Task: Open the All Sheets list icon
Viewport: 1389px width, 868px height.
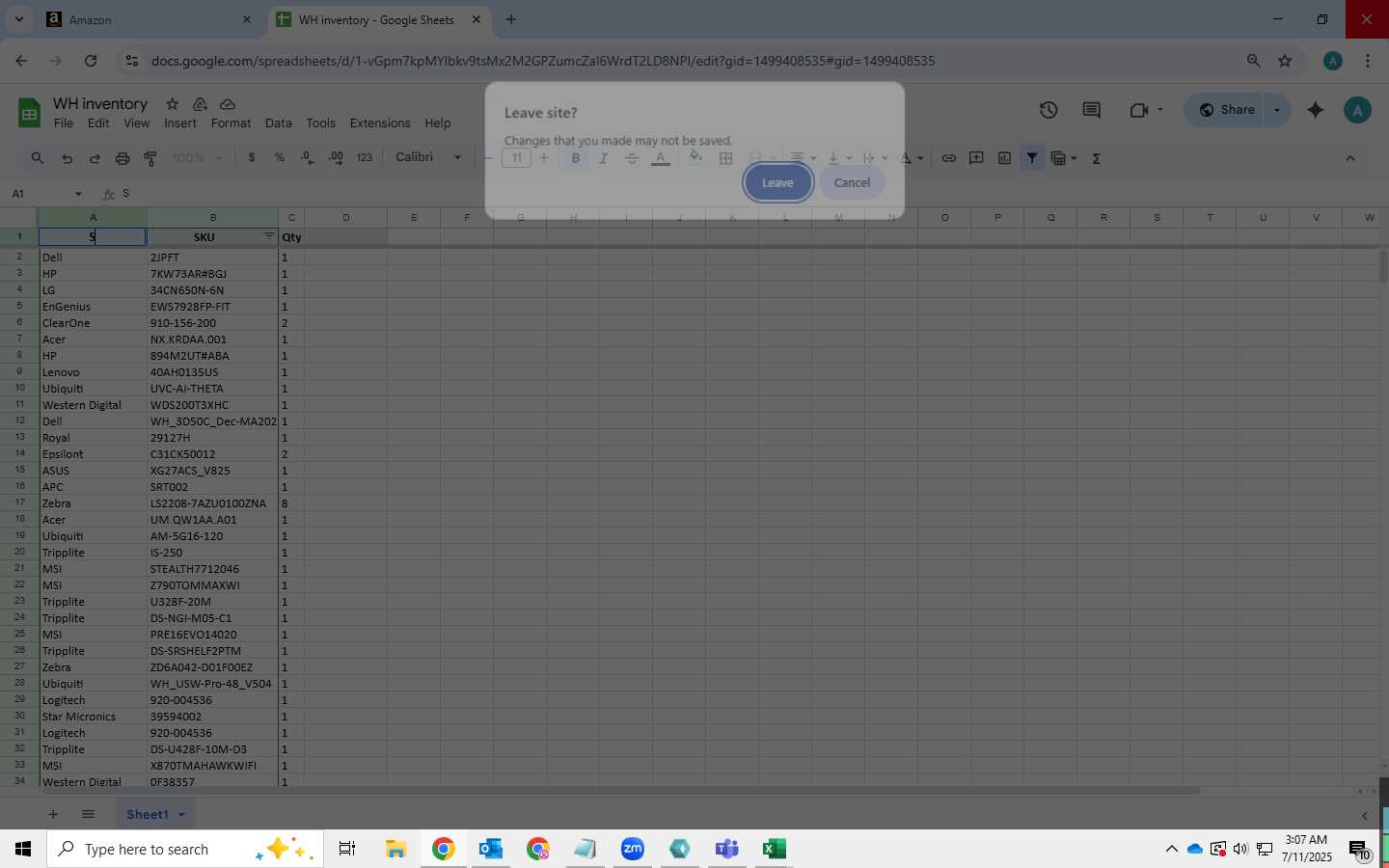Action: coord(88,814)
